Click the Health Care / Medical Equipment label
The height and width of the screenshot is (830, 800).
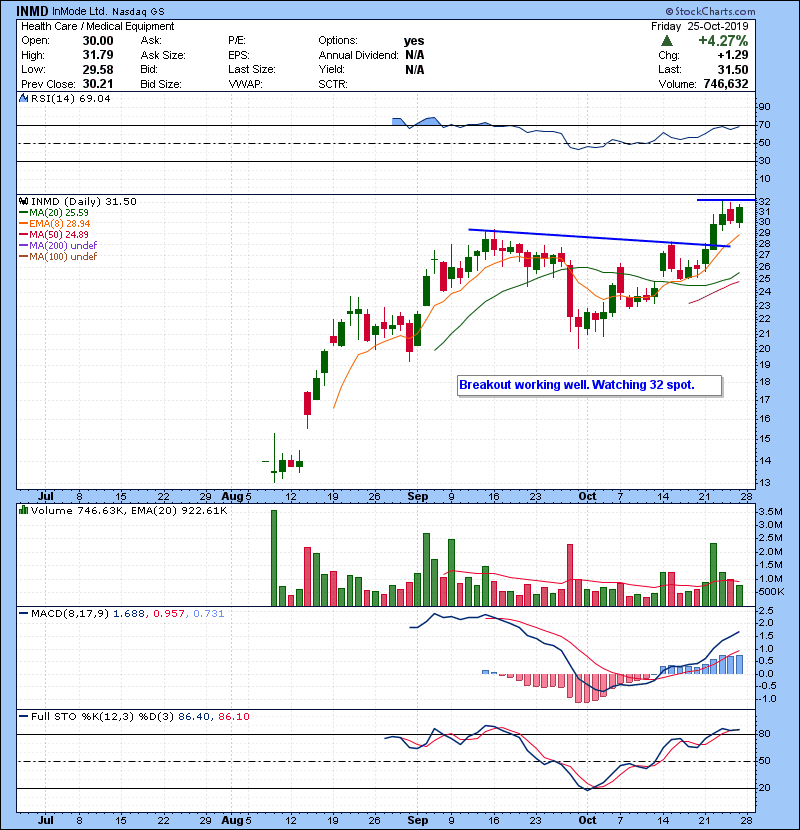coord(97,26)
